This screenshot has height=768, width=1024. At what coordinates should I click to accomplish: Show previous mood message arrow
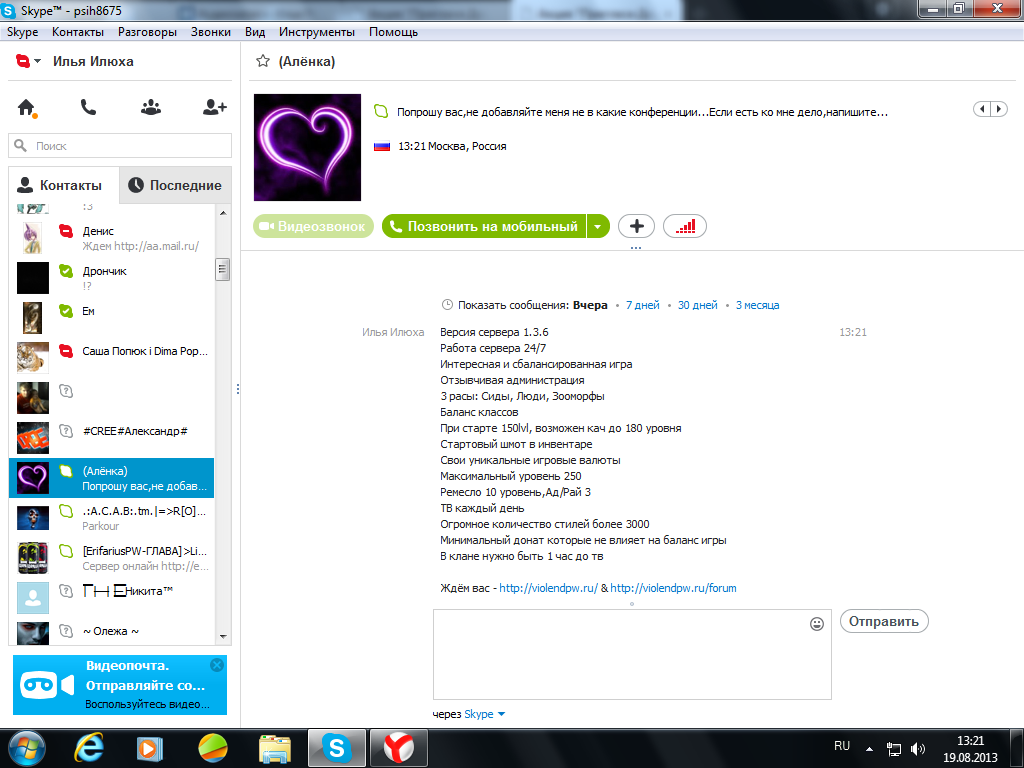click(x=982, y=109)
